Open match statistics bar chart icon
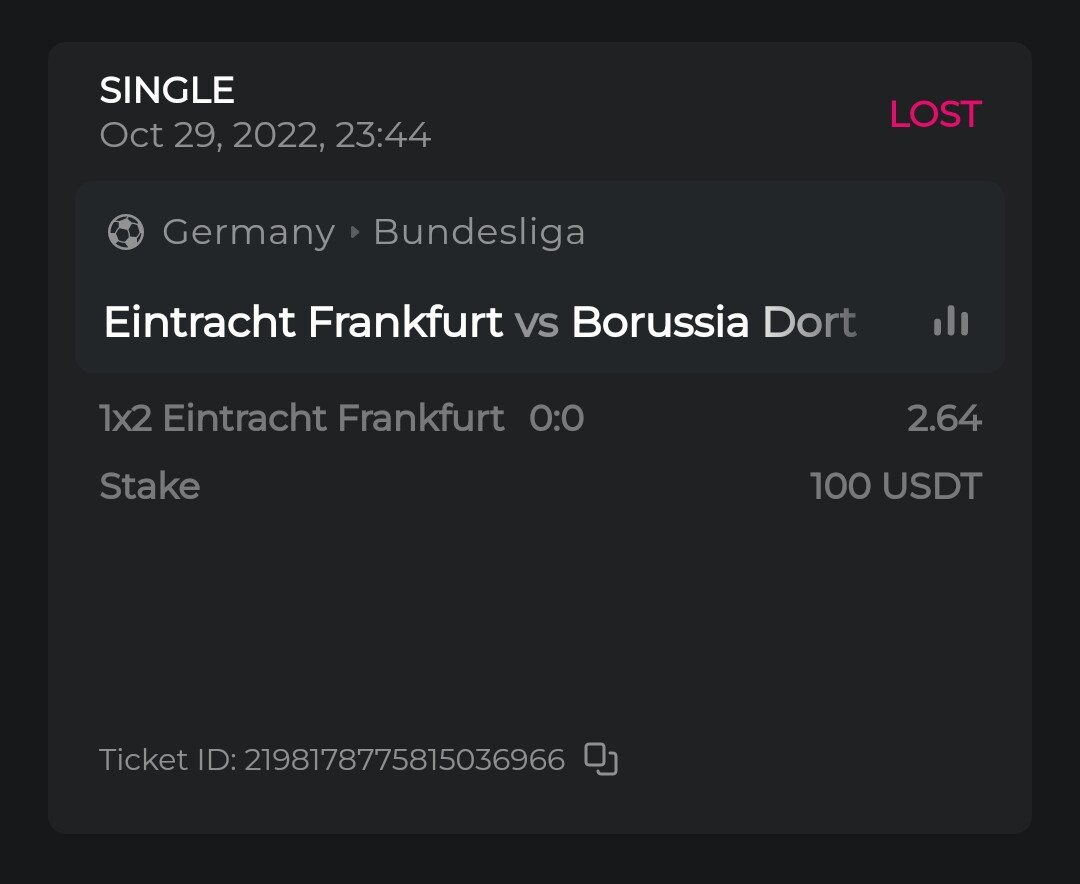 click(950, 321)
